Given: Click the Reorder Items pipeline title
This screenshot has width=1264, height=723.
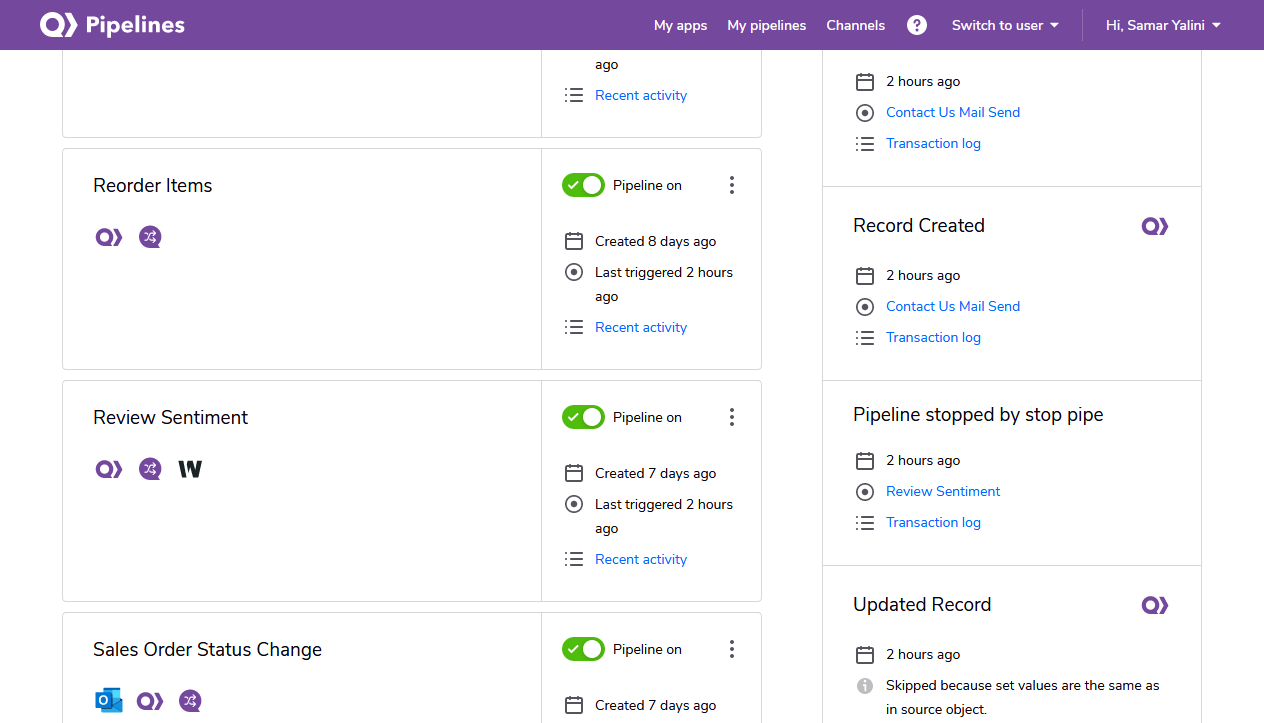Looking at the screenshot, I should point(153,185).
